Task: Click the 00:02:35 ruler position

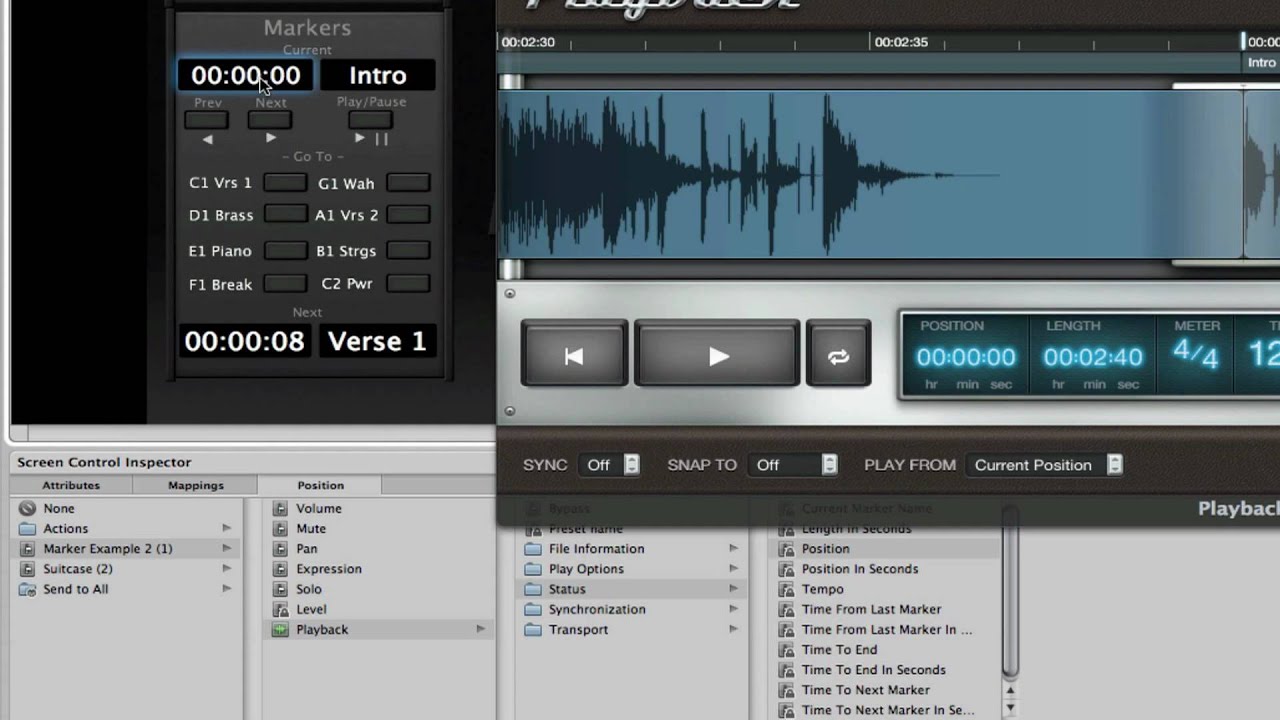Action: pos(899,42)
